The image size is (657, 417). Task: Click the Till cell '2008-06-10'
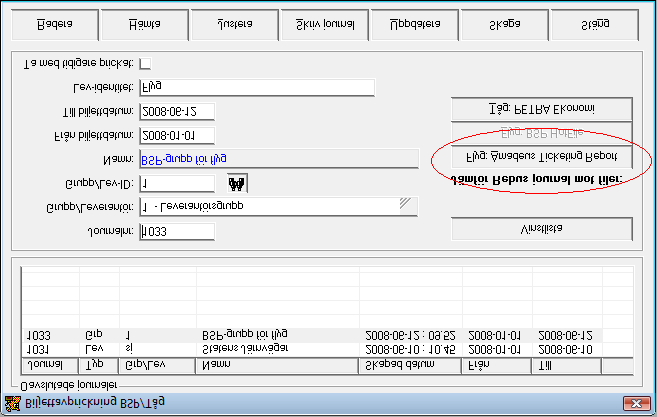[565, 350]
